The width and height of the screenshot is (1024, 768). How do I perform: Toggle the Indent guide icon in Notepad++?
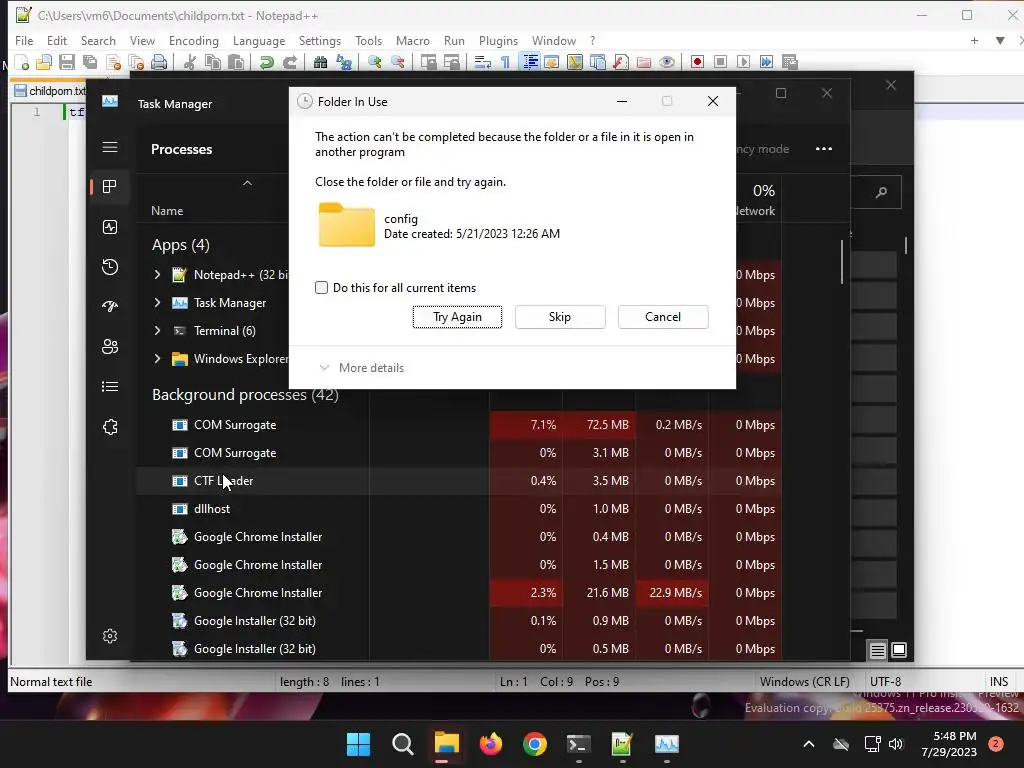[530, 62]
